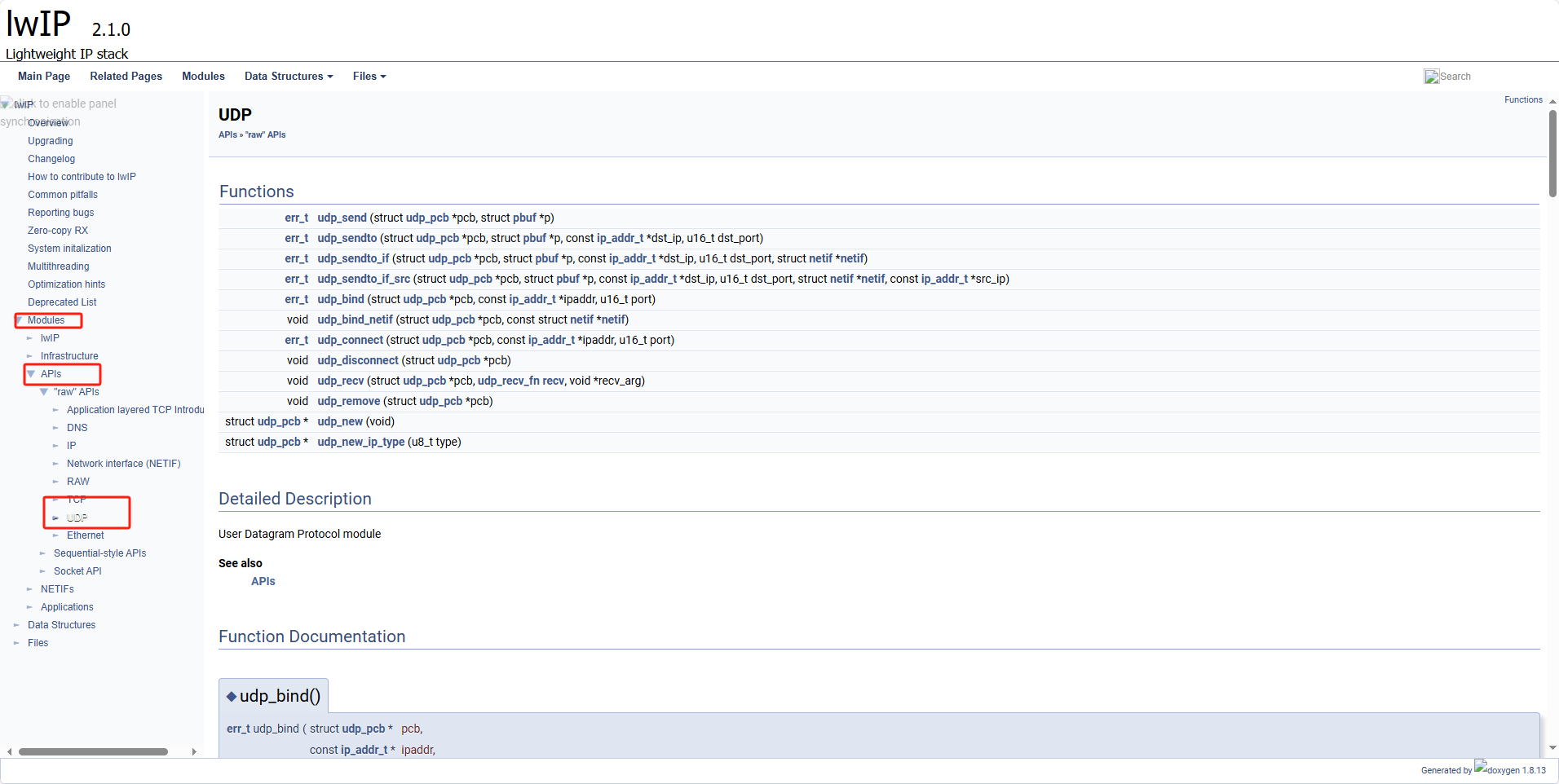Click the page vertical scrollbar thumb
This screenshot has width=1559, height=784.
[1552, 153]
